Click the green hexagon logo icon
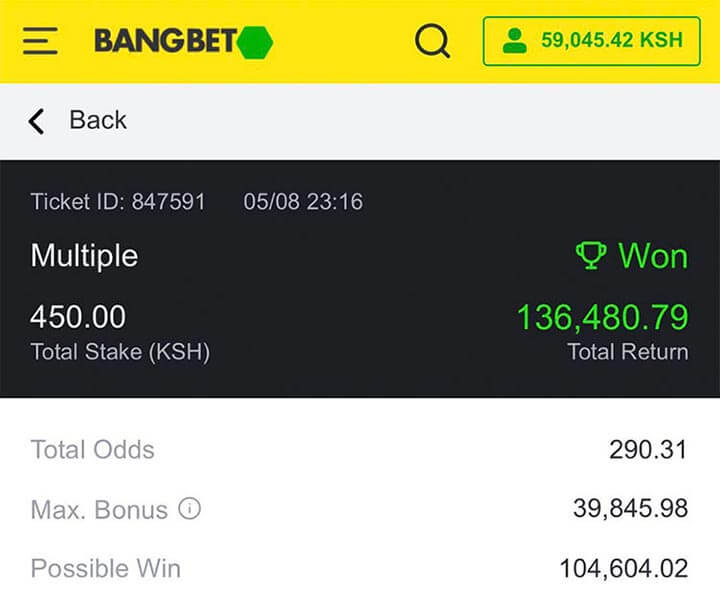Viewport: 720px width, 600px height. tap(256, 41)
